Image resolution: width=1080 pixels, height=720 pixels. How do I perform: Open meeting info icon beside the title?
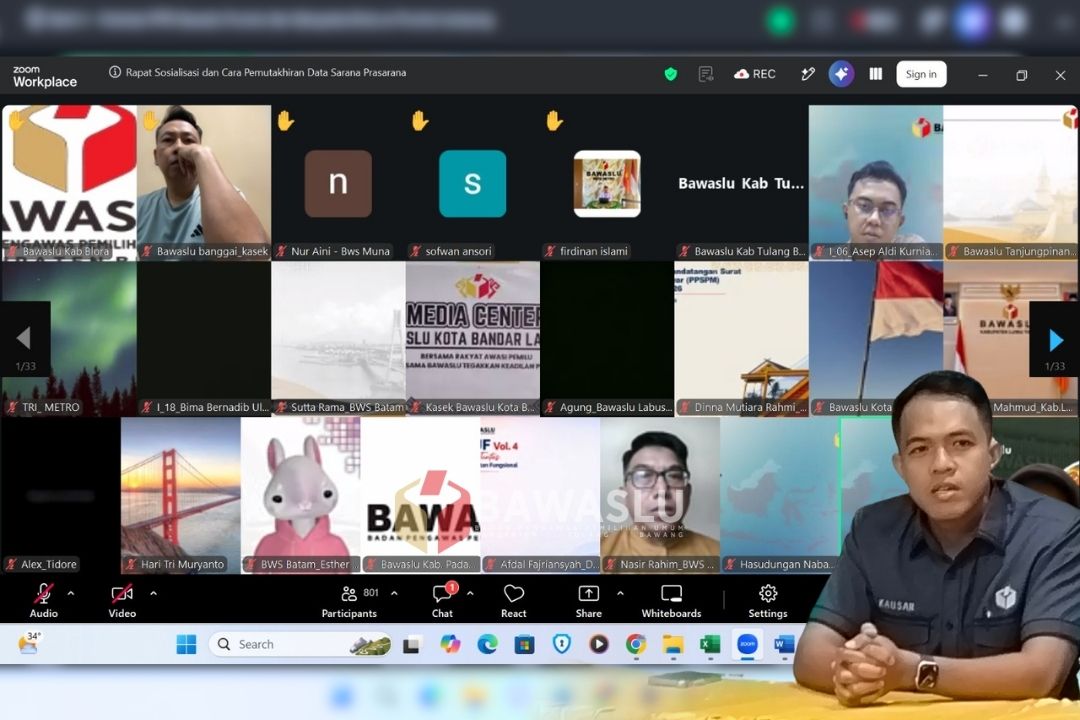click(115, 72)
